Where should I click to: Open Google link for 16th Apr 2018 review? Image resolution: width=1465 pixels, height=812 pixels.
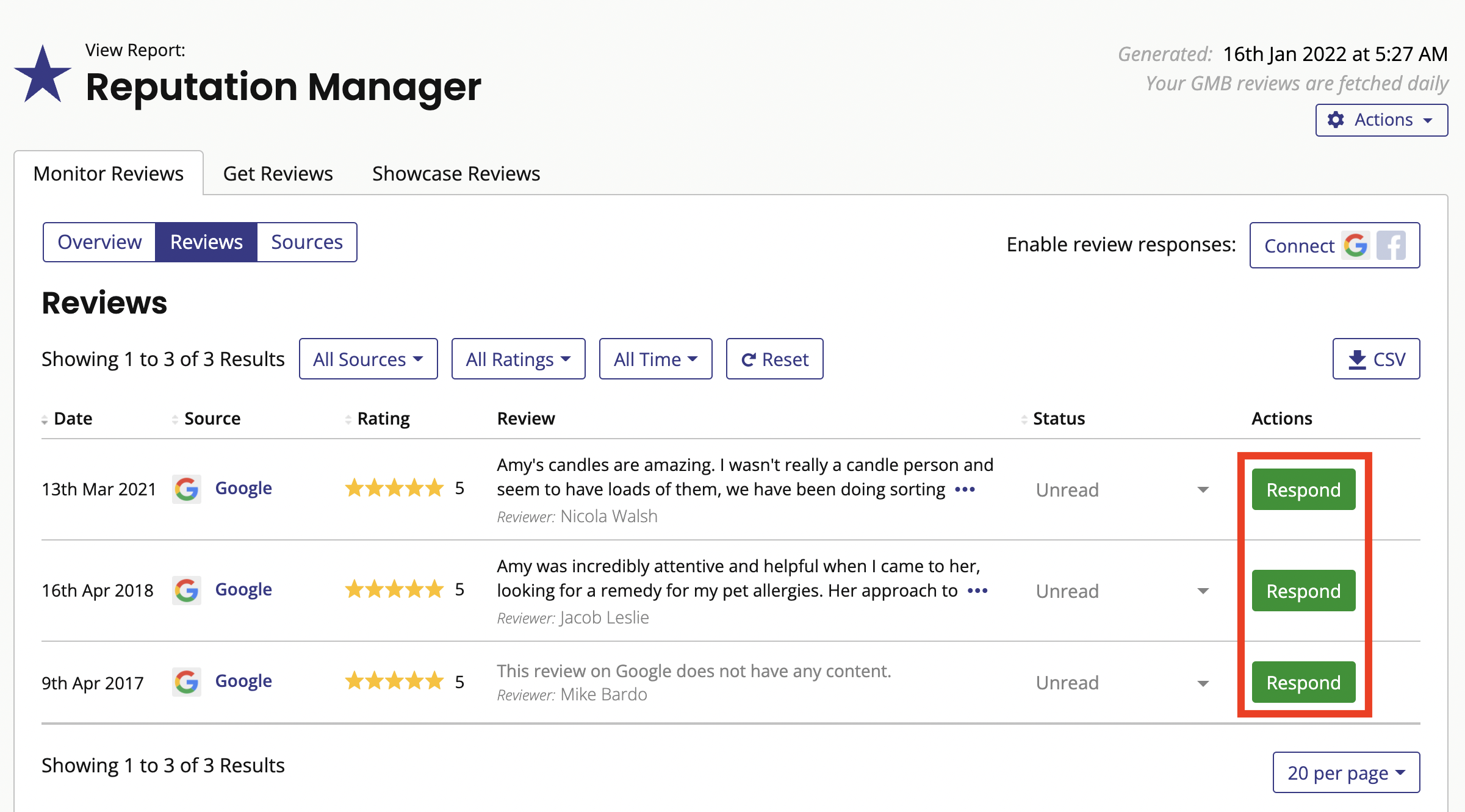click(x=243, y=589)
